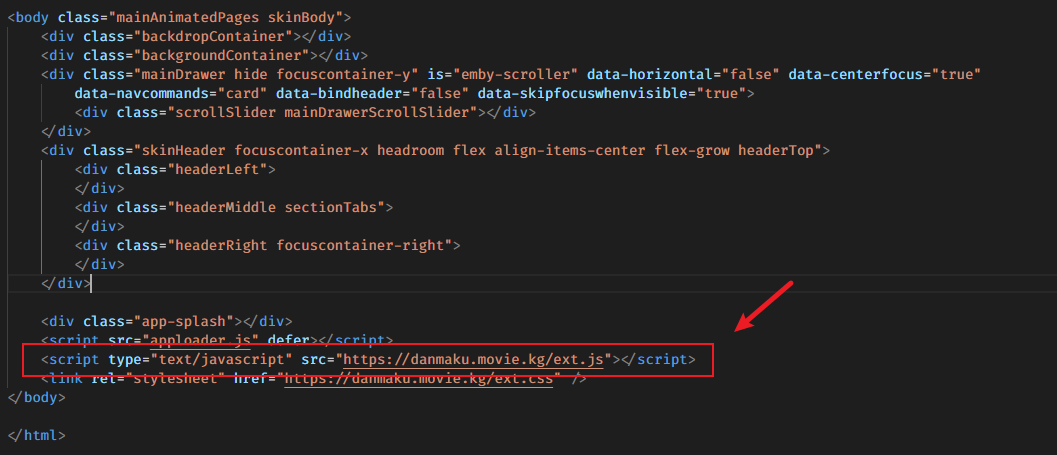Viewport: 1057px width, 455px height.
Task: Select the "headerLeft" class value
Action: coord(218,169)
